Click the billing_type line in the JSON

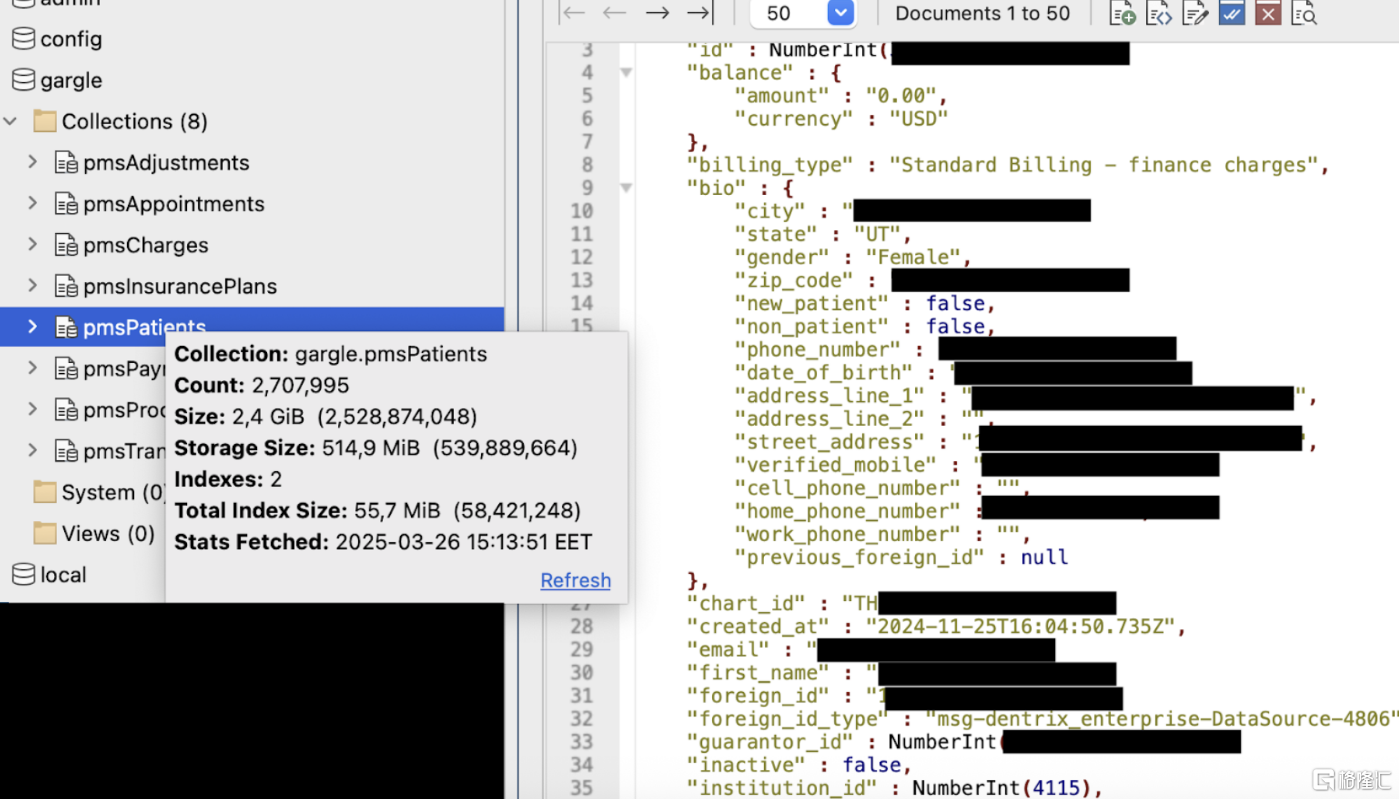coord(1008,165)
